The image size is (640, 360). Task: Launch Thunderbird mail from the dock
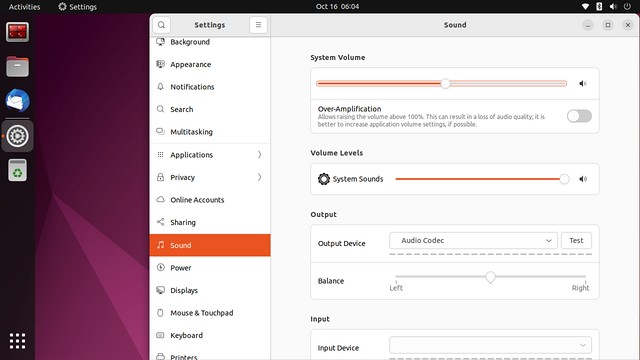tap(17, 101)
